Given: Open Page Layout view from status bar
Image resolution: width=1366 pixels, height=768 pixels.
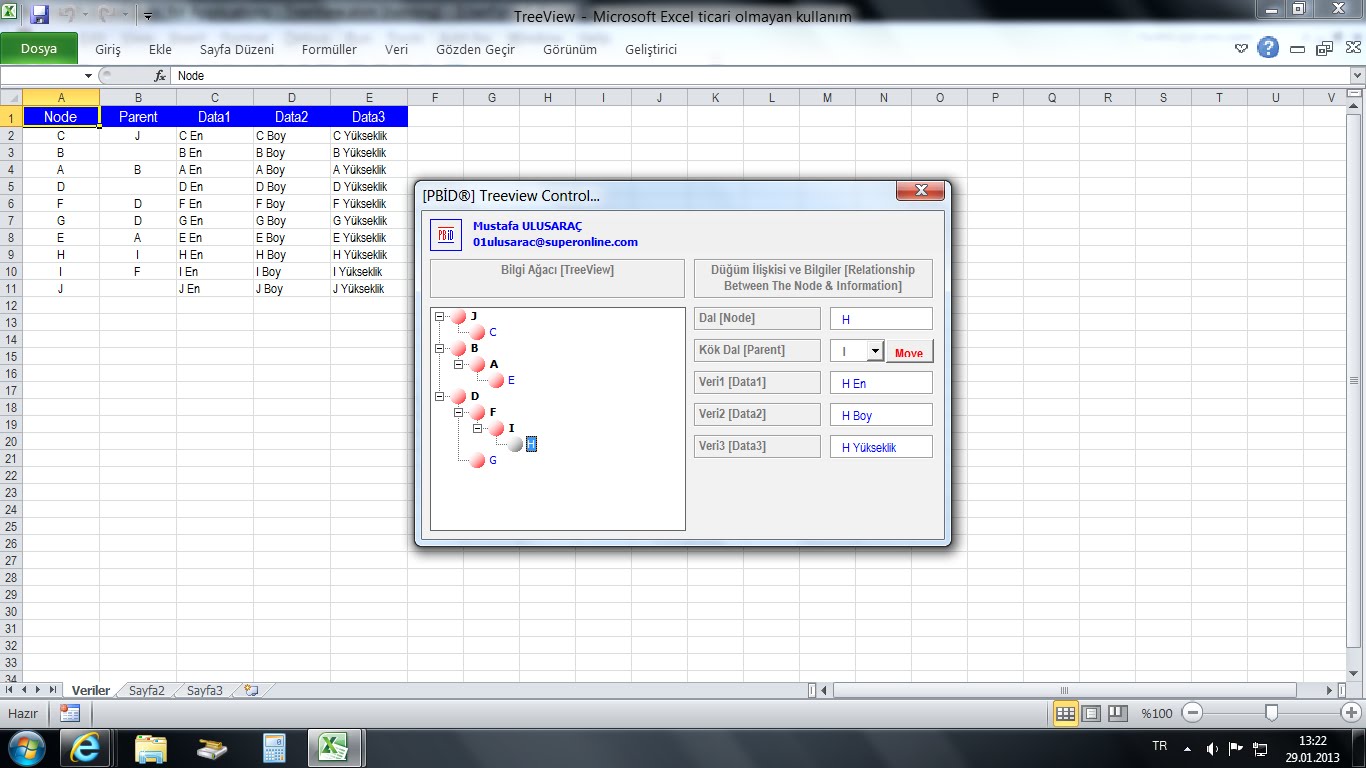Looking at the screenshot, I should coord(1092,712).
